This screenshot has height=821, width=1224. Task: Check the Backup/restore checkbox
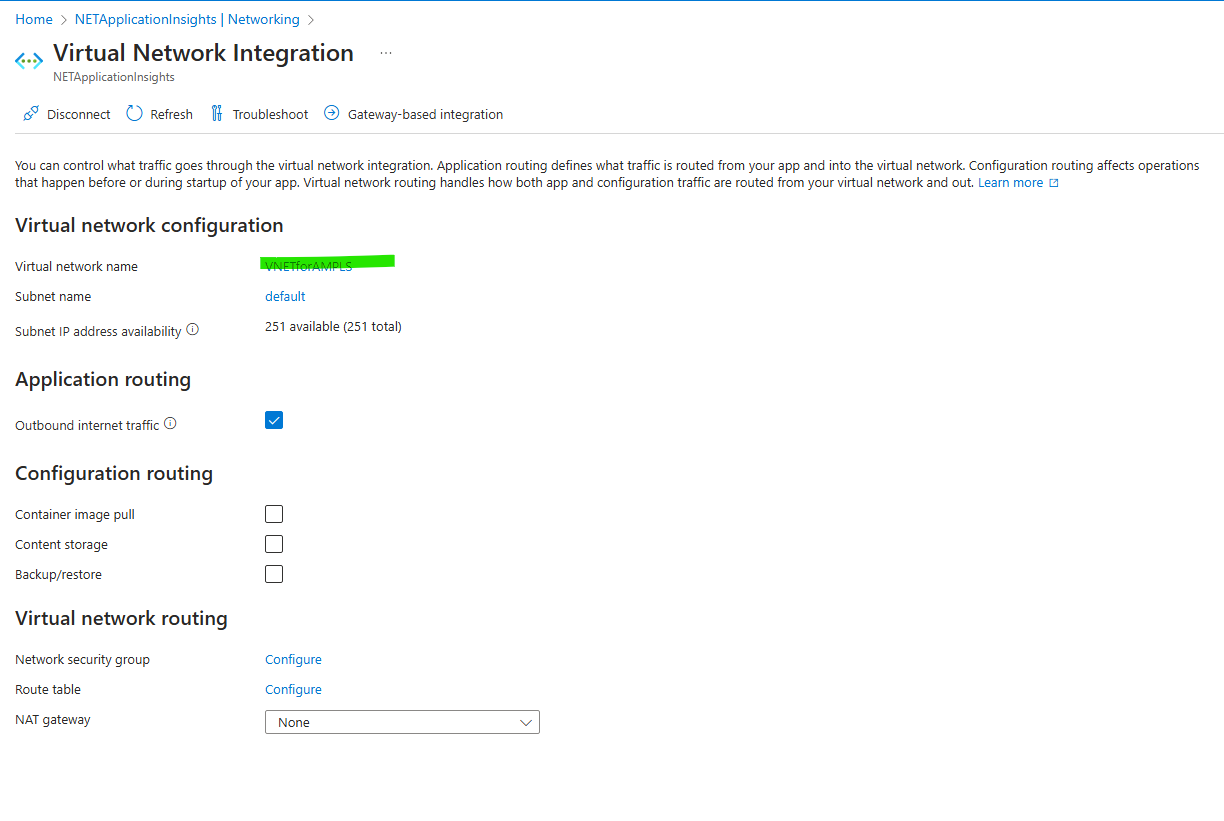click(x=274, y=574)
